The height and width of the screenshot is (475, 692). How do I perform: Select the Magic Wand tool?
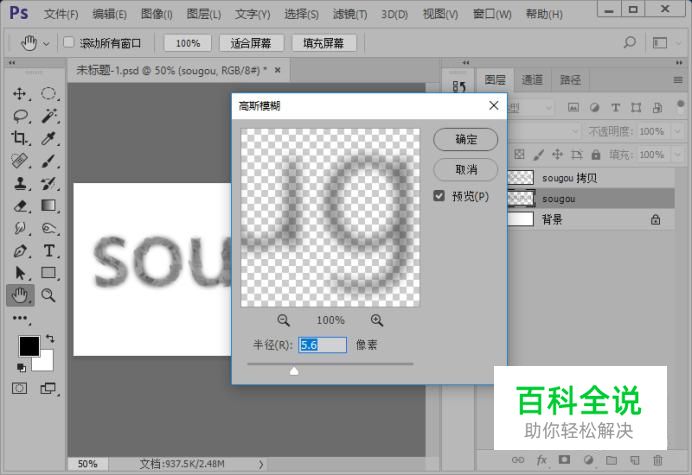pyautogui.click(x=49, y=116)
